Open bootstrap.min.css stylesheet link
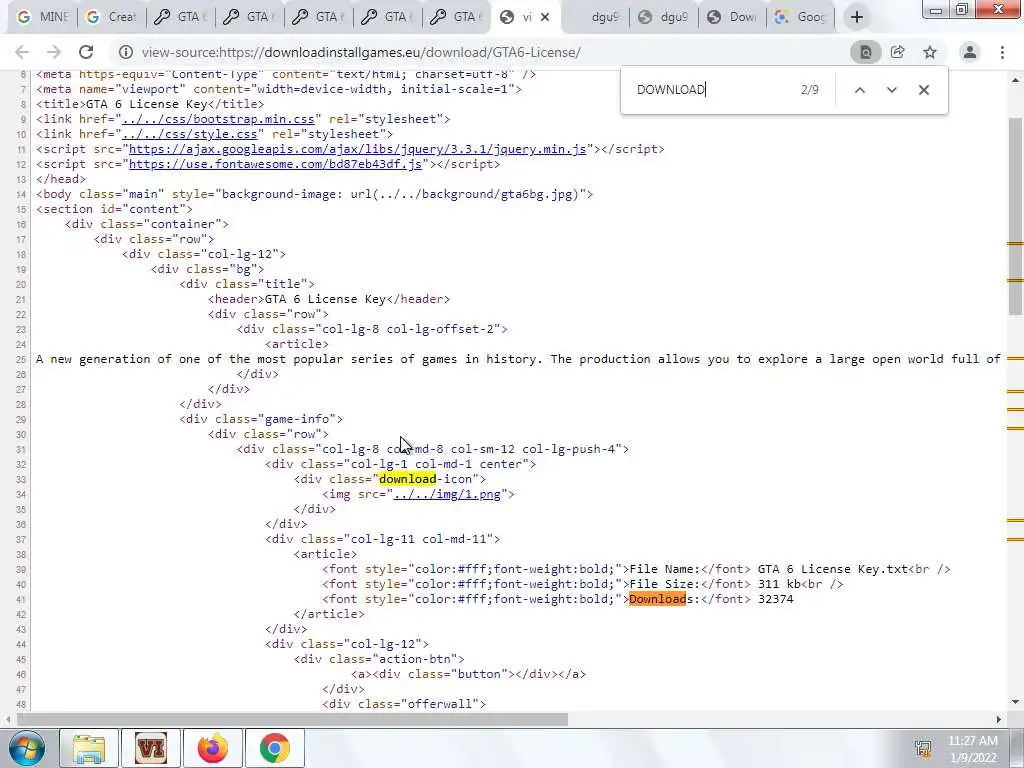 (218, 119)
